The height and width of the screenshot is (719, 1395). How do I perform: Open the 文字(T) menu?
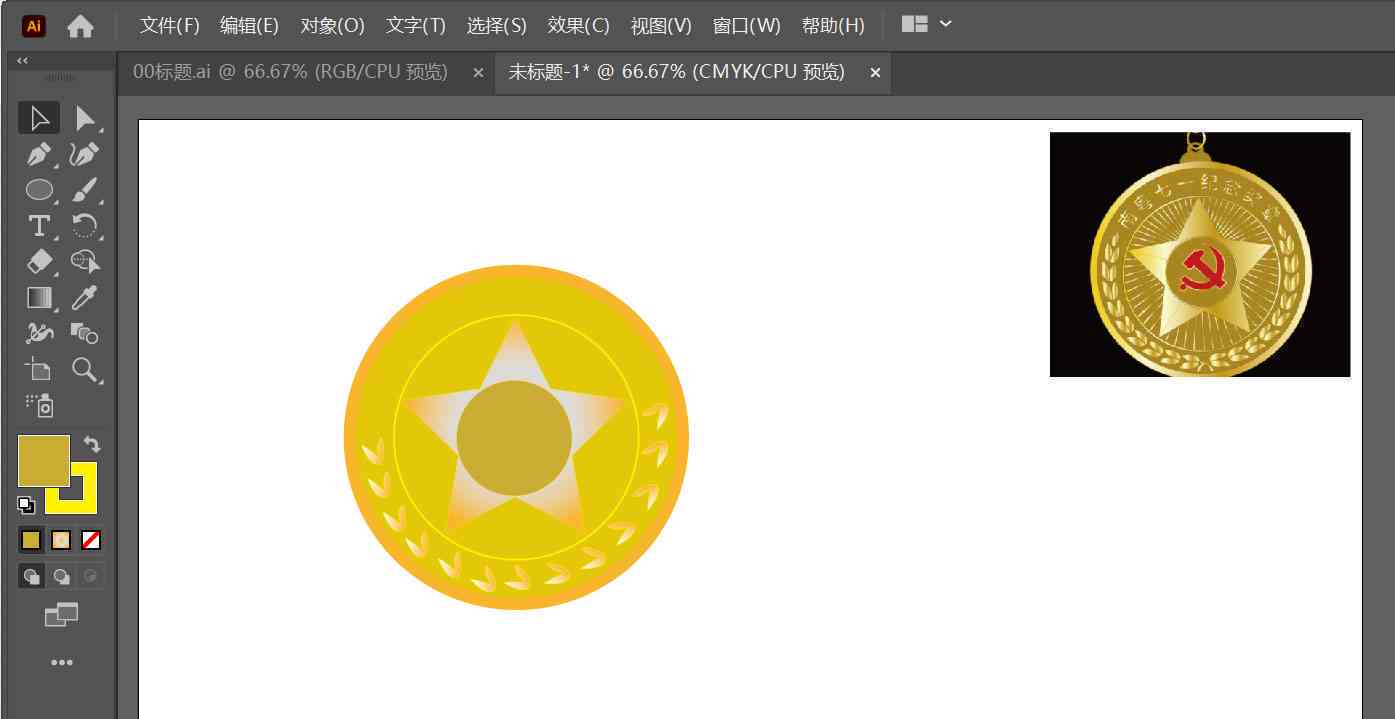tap(415, 26)
